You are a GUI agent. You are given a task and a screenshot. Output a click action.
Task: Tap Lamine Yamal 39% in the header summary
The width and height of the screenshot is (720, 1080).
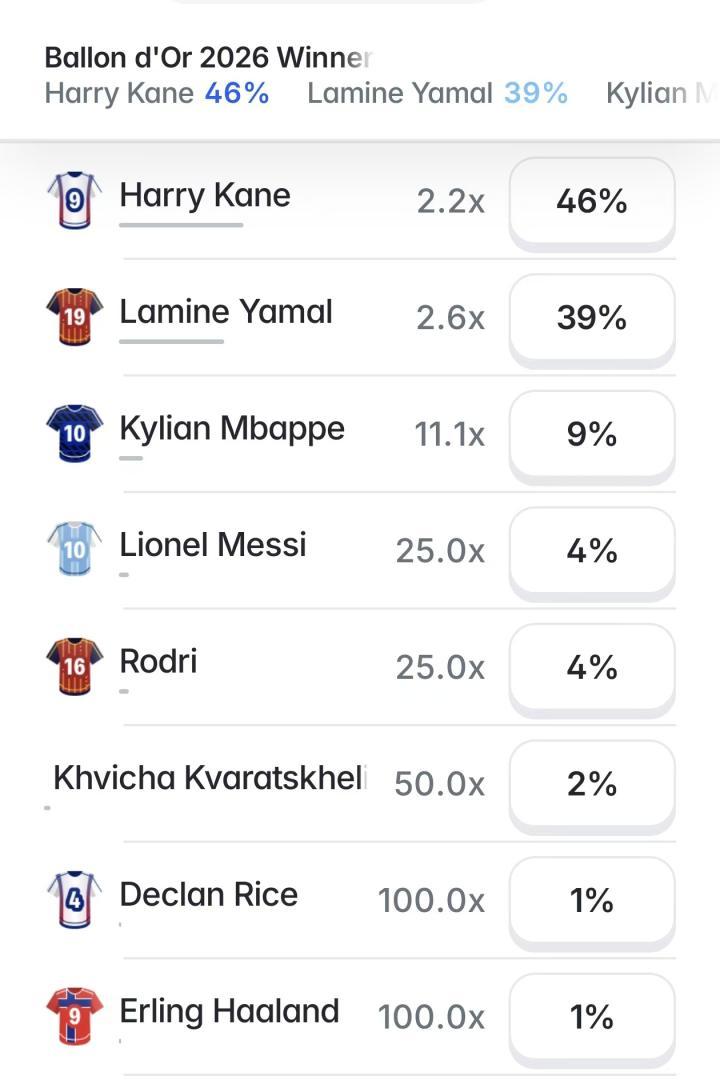tap(438, 93)
